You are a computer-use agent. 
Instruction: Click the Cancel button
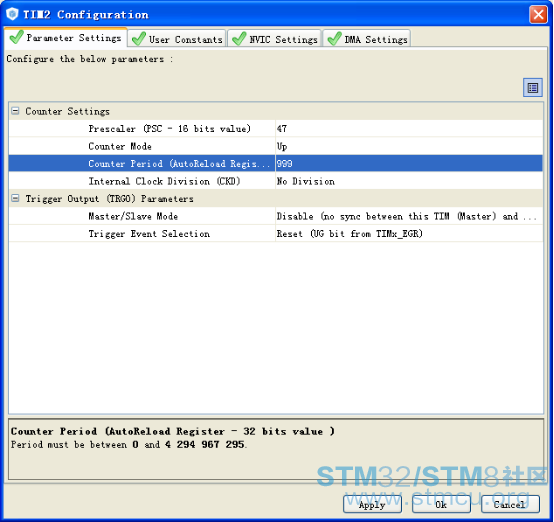pyautogui.click(x=510, y=504)
